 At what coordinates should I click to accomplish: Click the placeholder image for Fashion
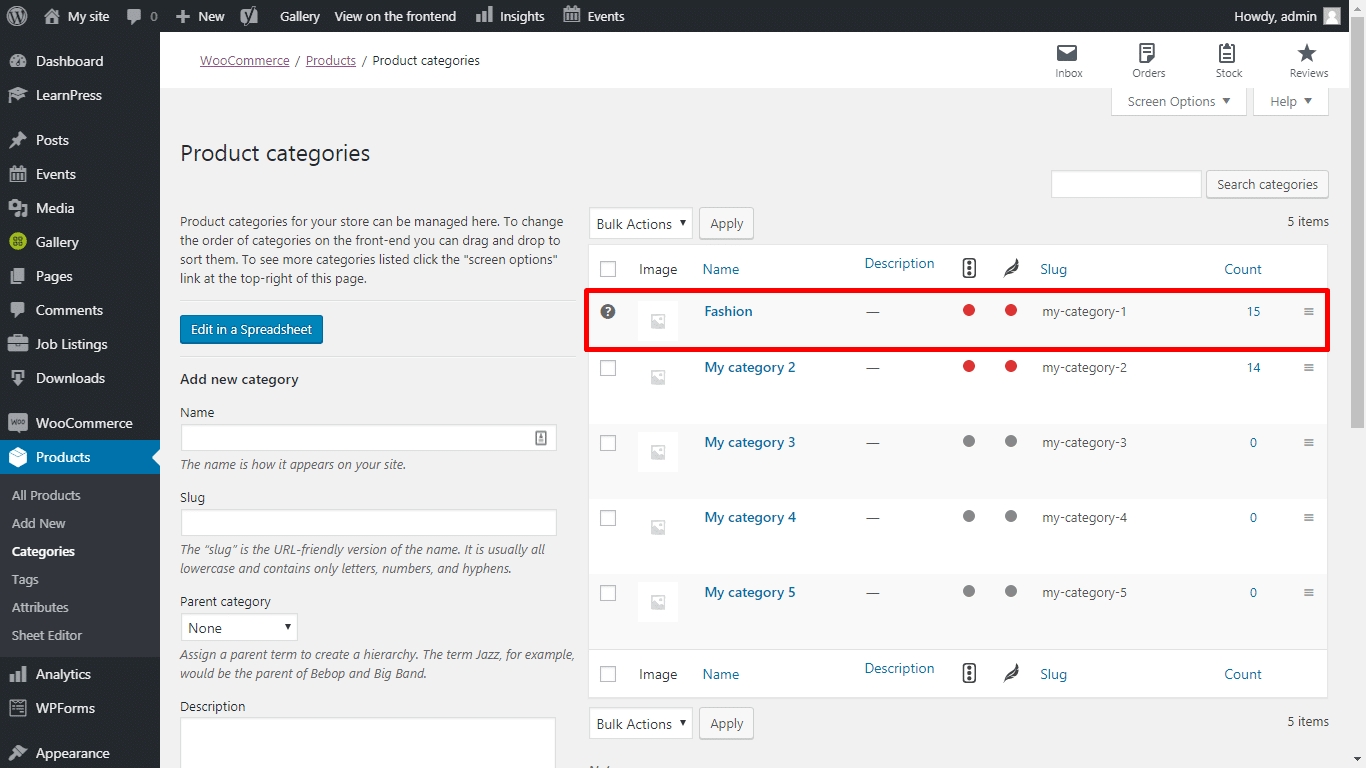pos(658,321)
